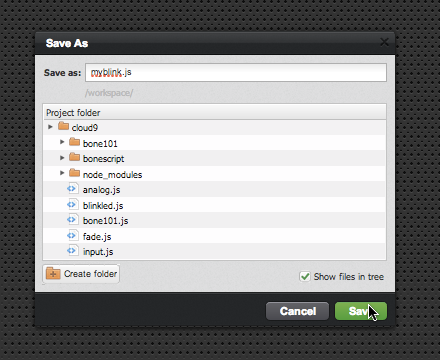The image size is (440, 360).
Task: Click the bonescript folder icon
Action: point(75,157)
